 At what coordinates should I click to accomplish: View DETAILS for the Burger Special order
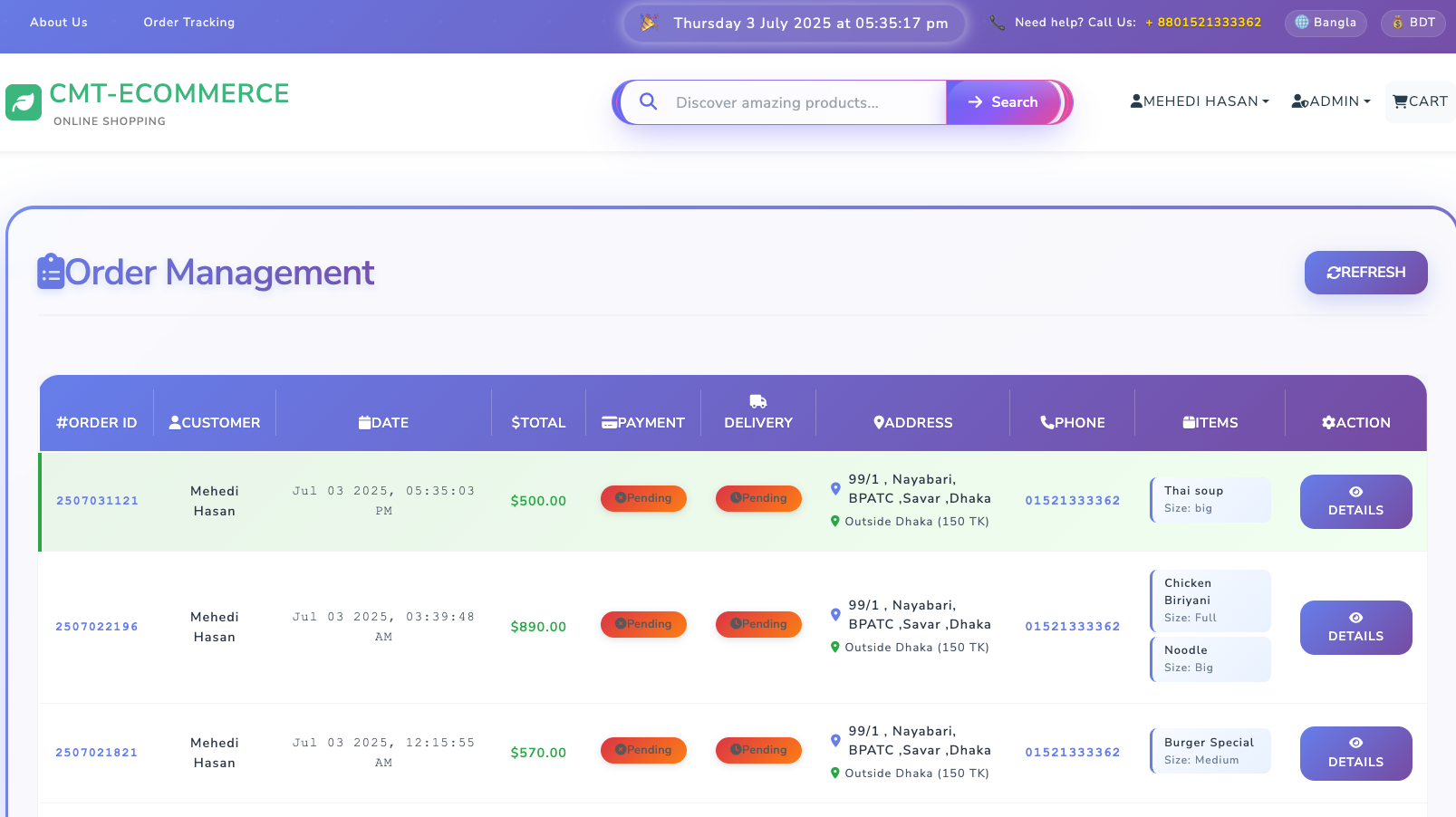[1355, 754]
